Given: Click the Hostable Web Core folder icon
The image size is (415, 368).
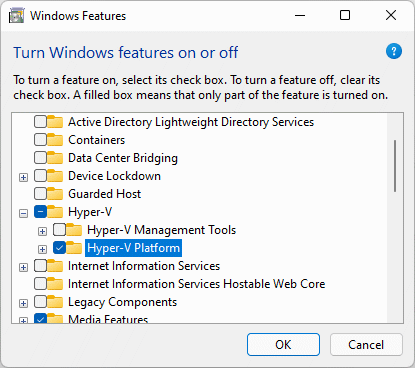Looking at the screenshot, I should [55, 284].
